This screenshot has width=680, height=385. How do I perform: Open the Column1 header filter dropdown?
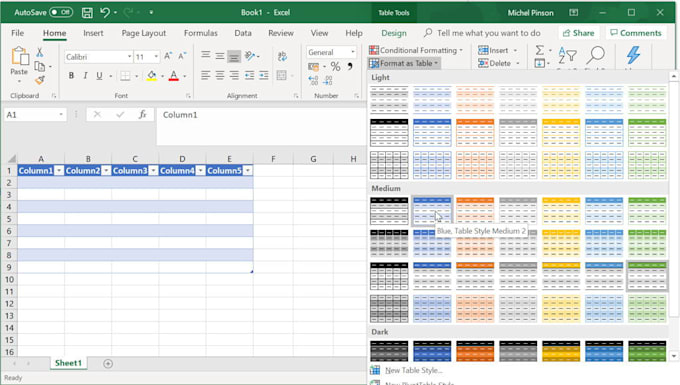59,171
